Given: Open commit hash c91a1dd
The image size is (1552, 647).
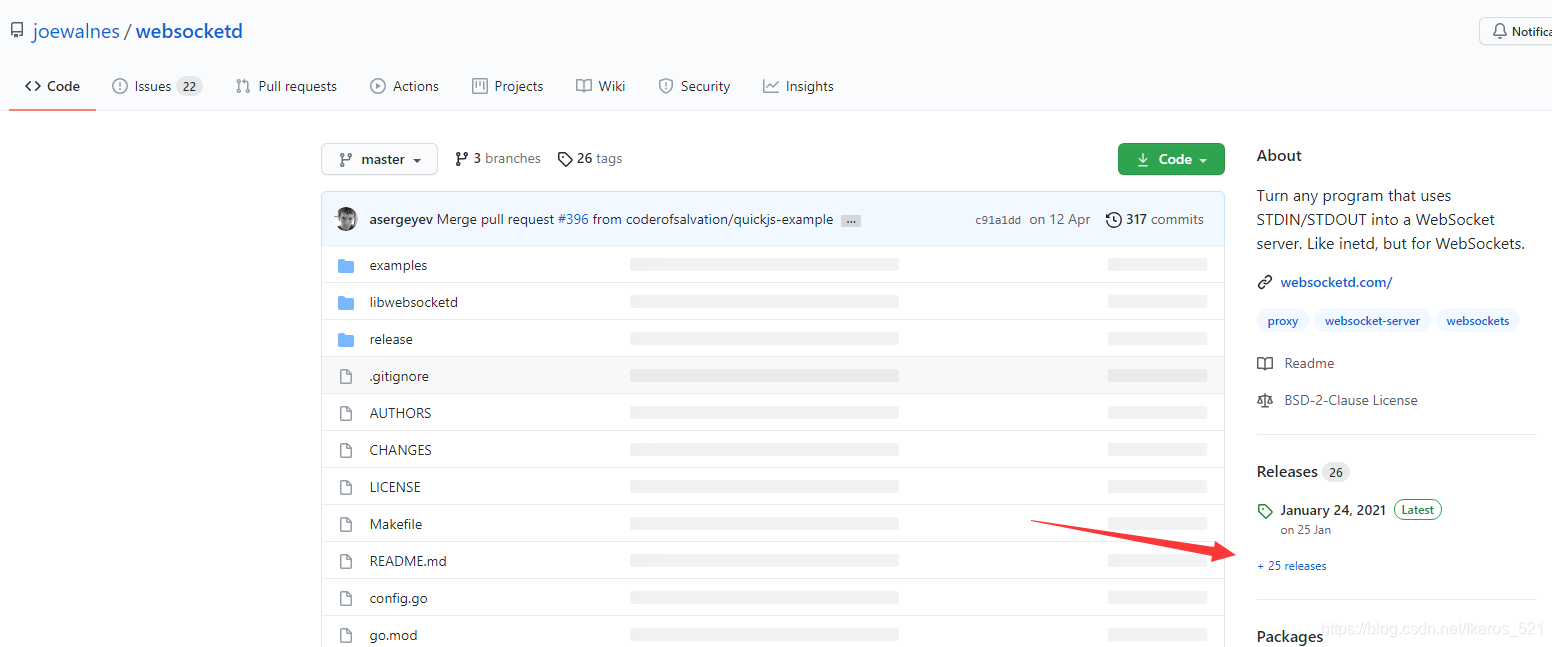Looking at the screenshot, I should 998,220.
